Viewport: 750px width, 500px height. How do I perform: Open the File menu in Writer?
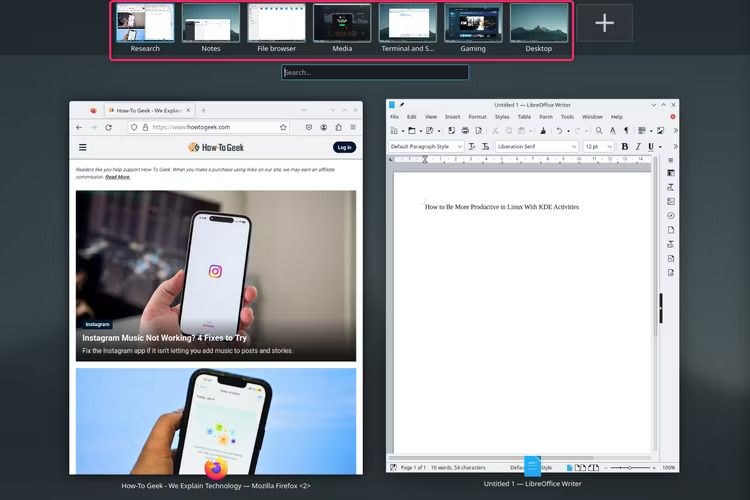click(x=395, y=117)
